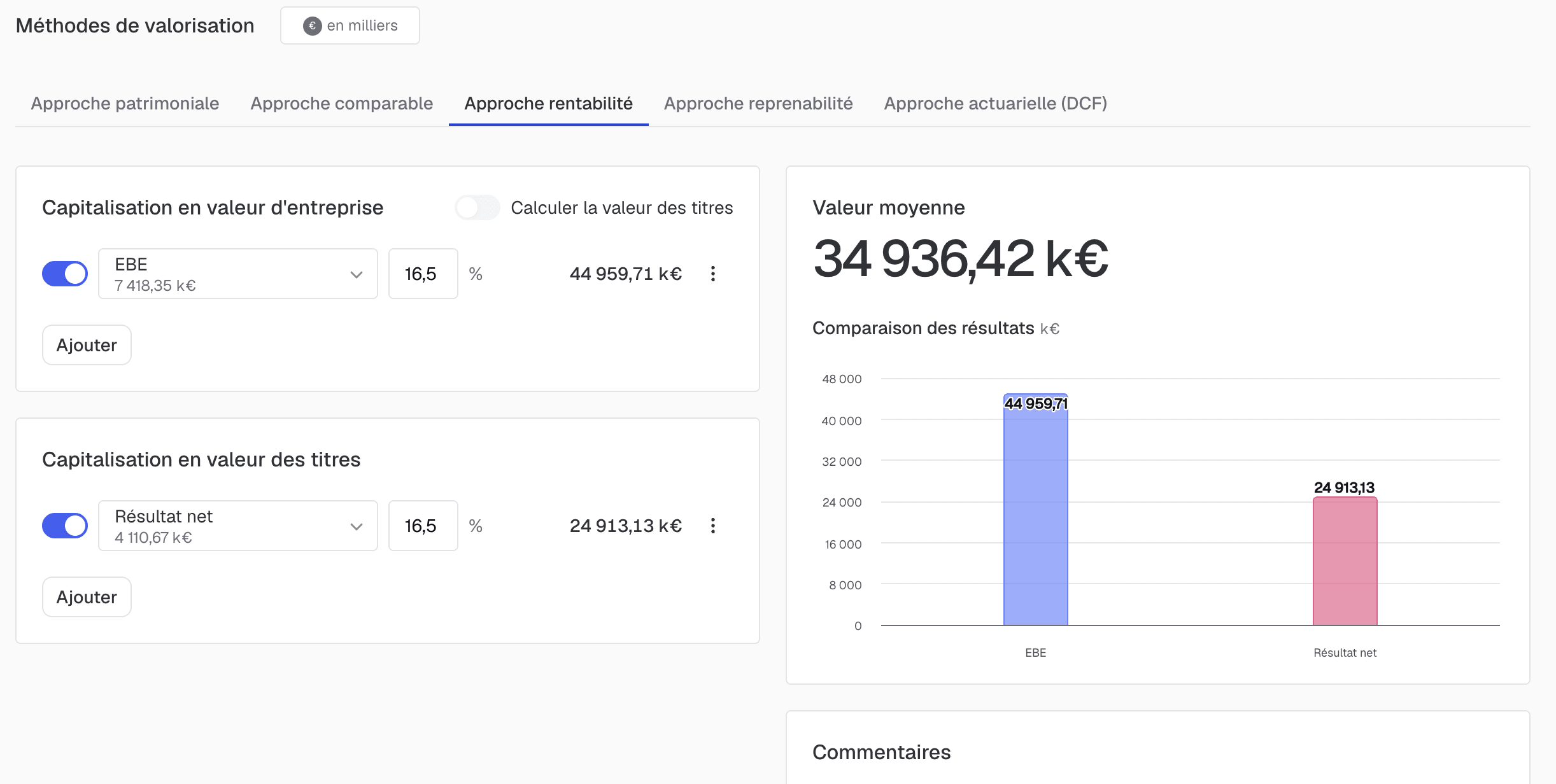Edit the Résultat net rate field 16,5
1556x784 pixels.
(423, 526)
